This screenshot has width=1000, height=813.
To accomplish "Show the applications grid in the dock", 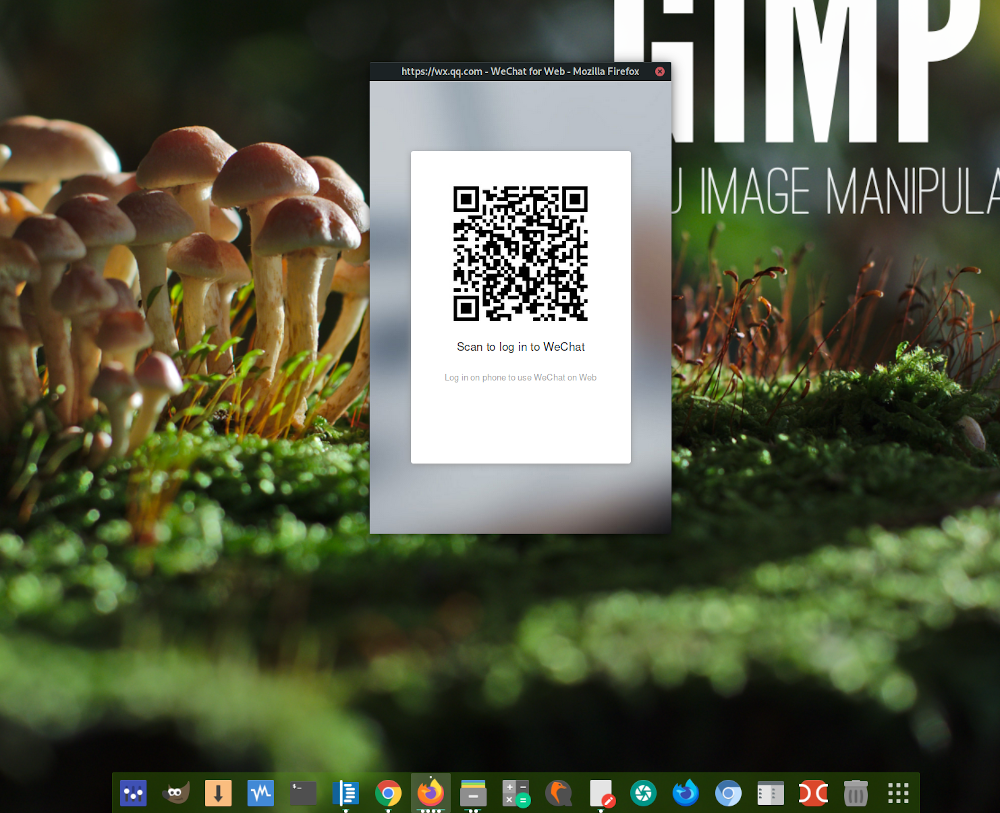I will [x=898, y=793].
